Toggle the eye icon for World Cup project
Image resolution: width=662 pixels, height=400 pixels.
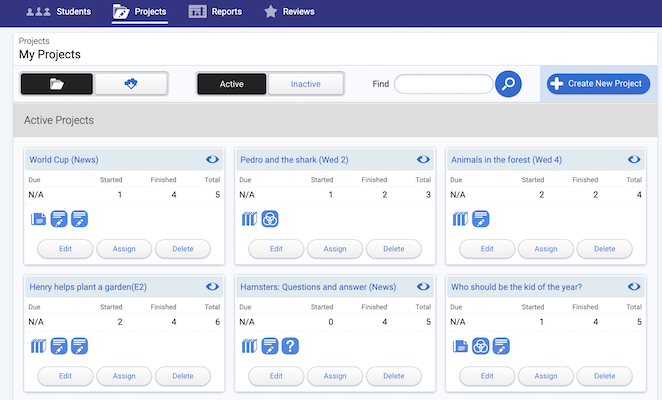(212, 159)
